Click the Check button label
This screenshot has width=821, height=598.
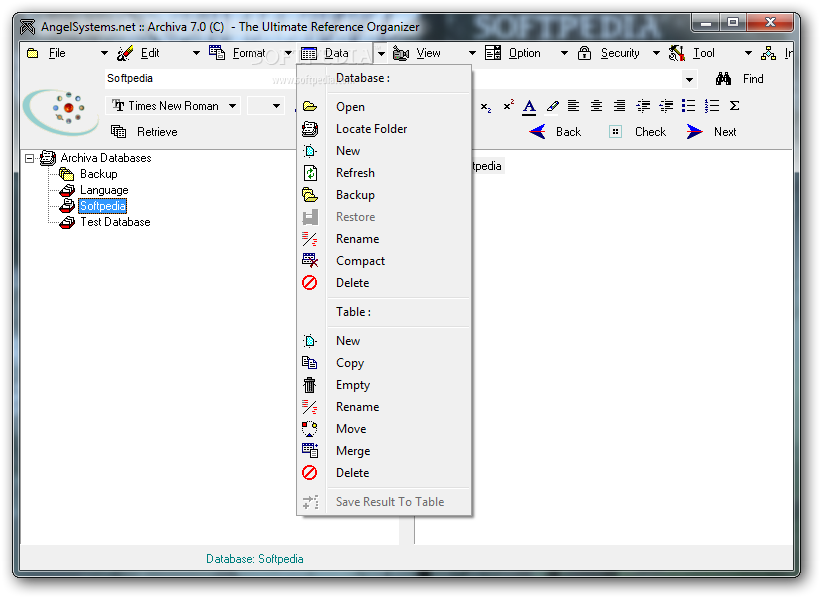(x=650, y=132)
